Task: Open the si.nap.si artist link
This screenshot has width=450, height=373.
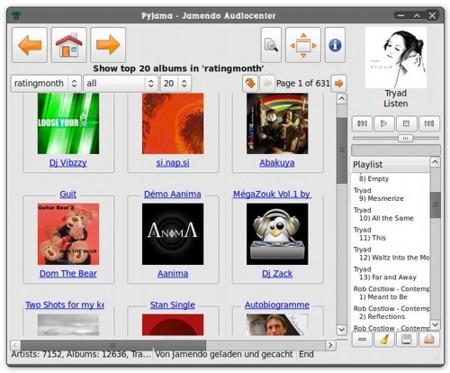Action: click(x=173, y=163)
